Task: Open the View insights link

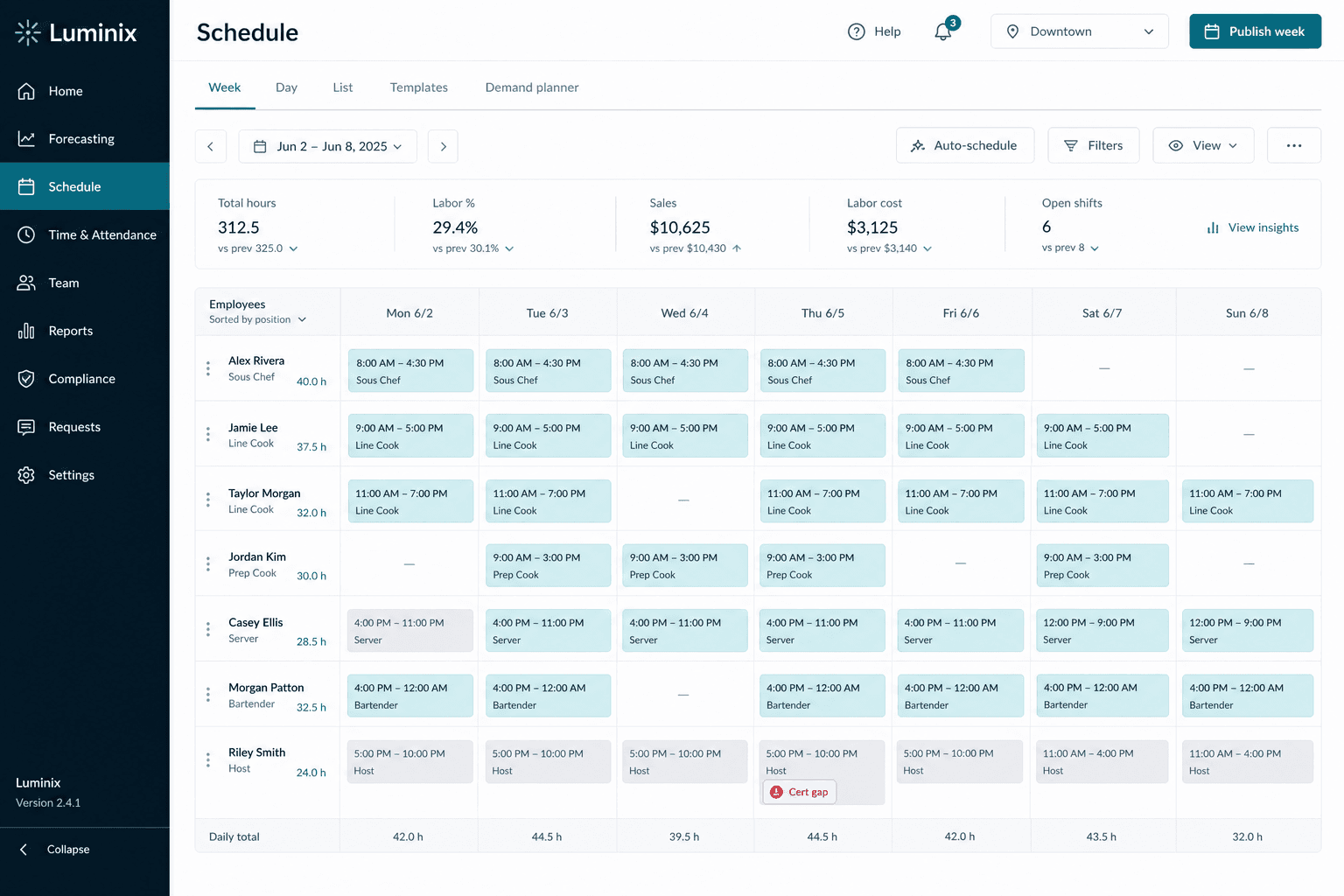Action: (x=1252, y=227)
